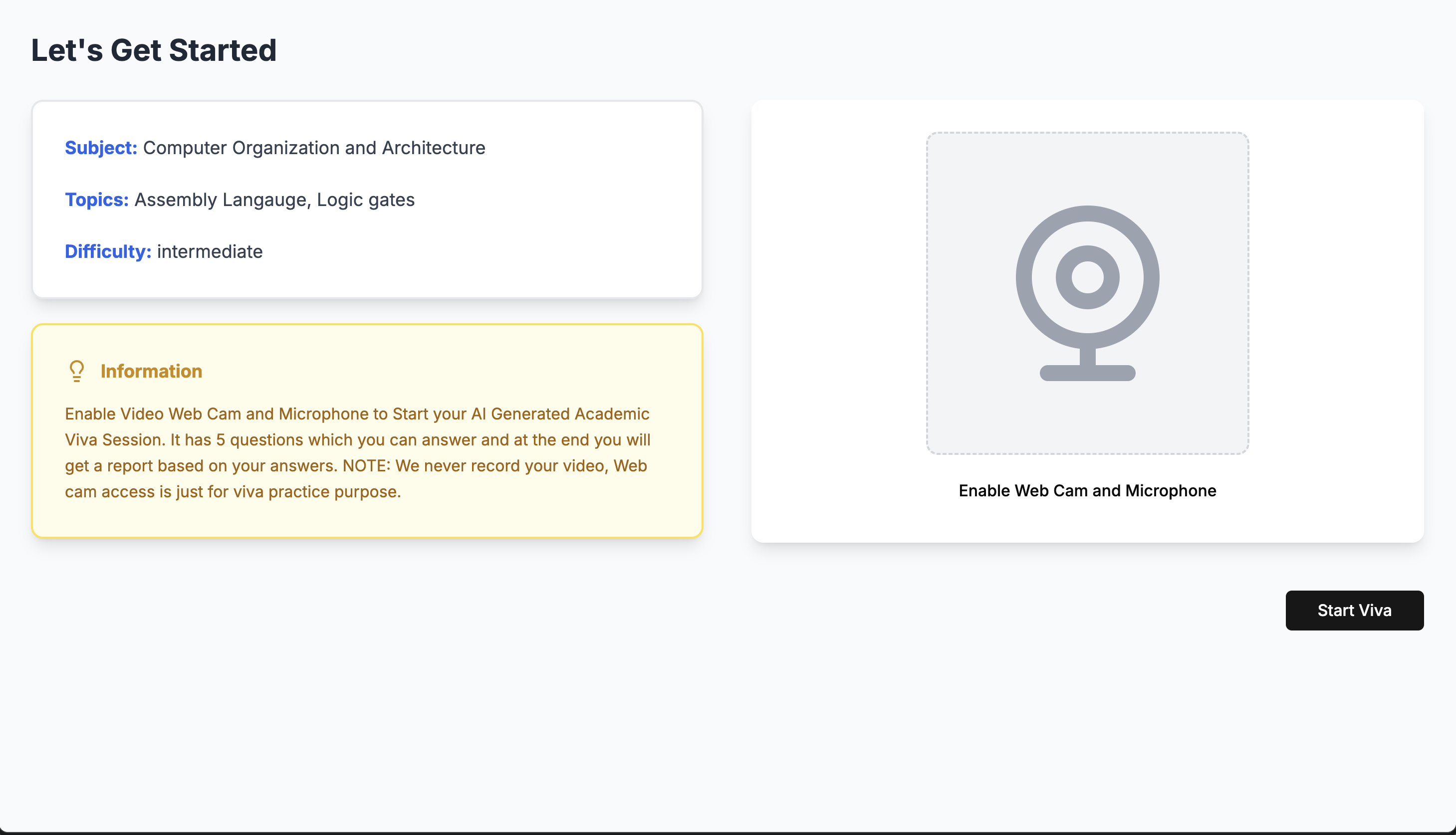
Task: Click Assembly Langauge, Logic gates text
Action: click(x=274, y=200)
